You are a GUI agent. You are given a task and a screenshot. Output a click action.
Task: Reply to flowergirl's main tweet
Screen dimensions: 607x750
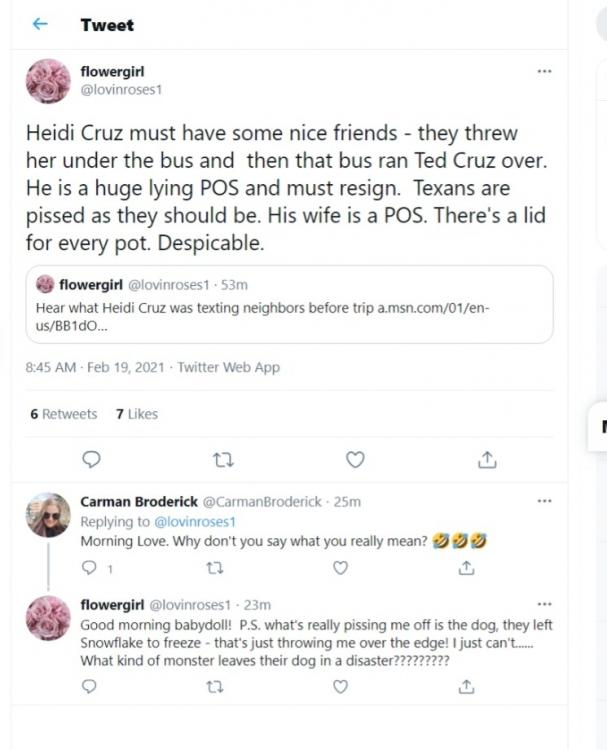[90, 459]
